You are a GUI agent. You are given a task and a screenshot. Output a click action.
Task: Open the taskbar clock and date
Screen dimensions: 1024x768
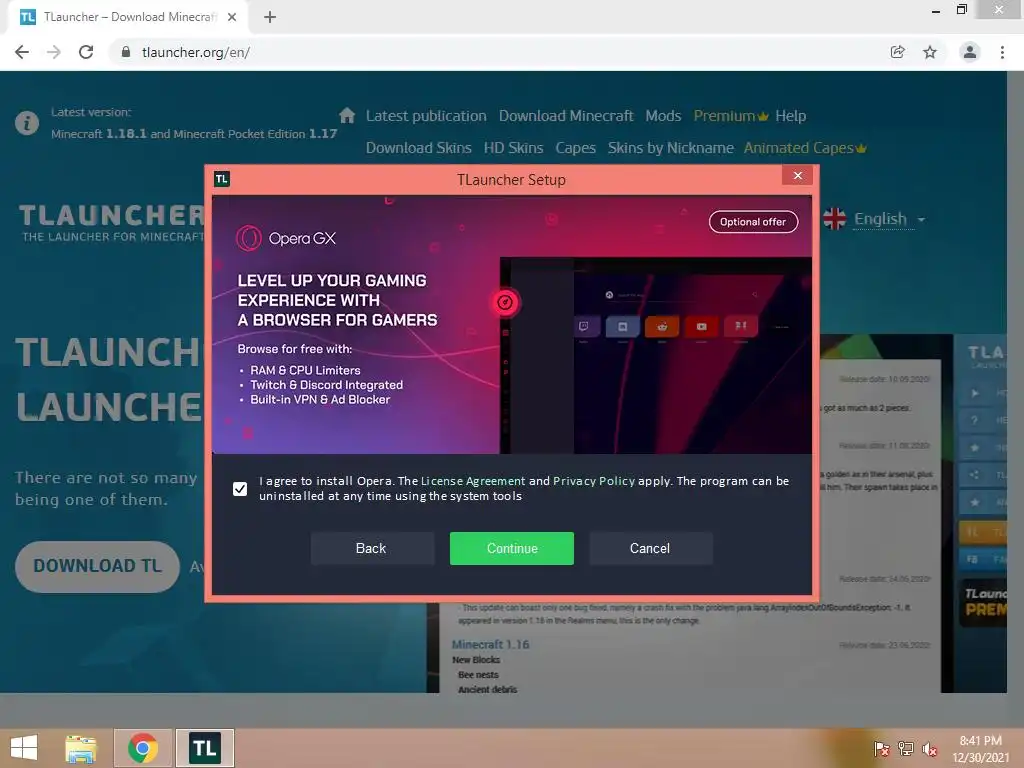pyautogui.click(x=980, y=749)
